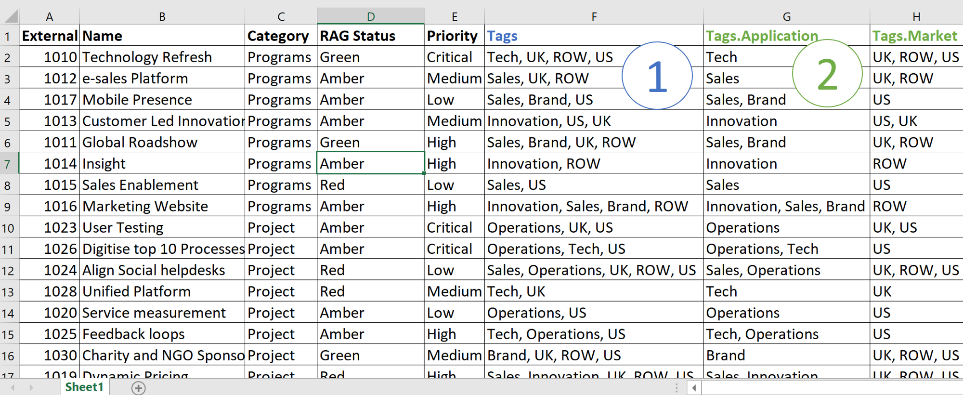Click ID cell 1028
Viewport: 963px width, 395px height.
(x=49, y=291)
